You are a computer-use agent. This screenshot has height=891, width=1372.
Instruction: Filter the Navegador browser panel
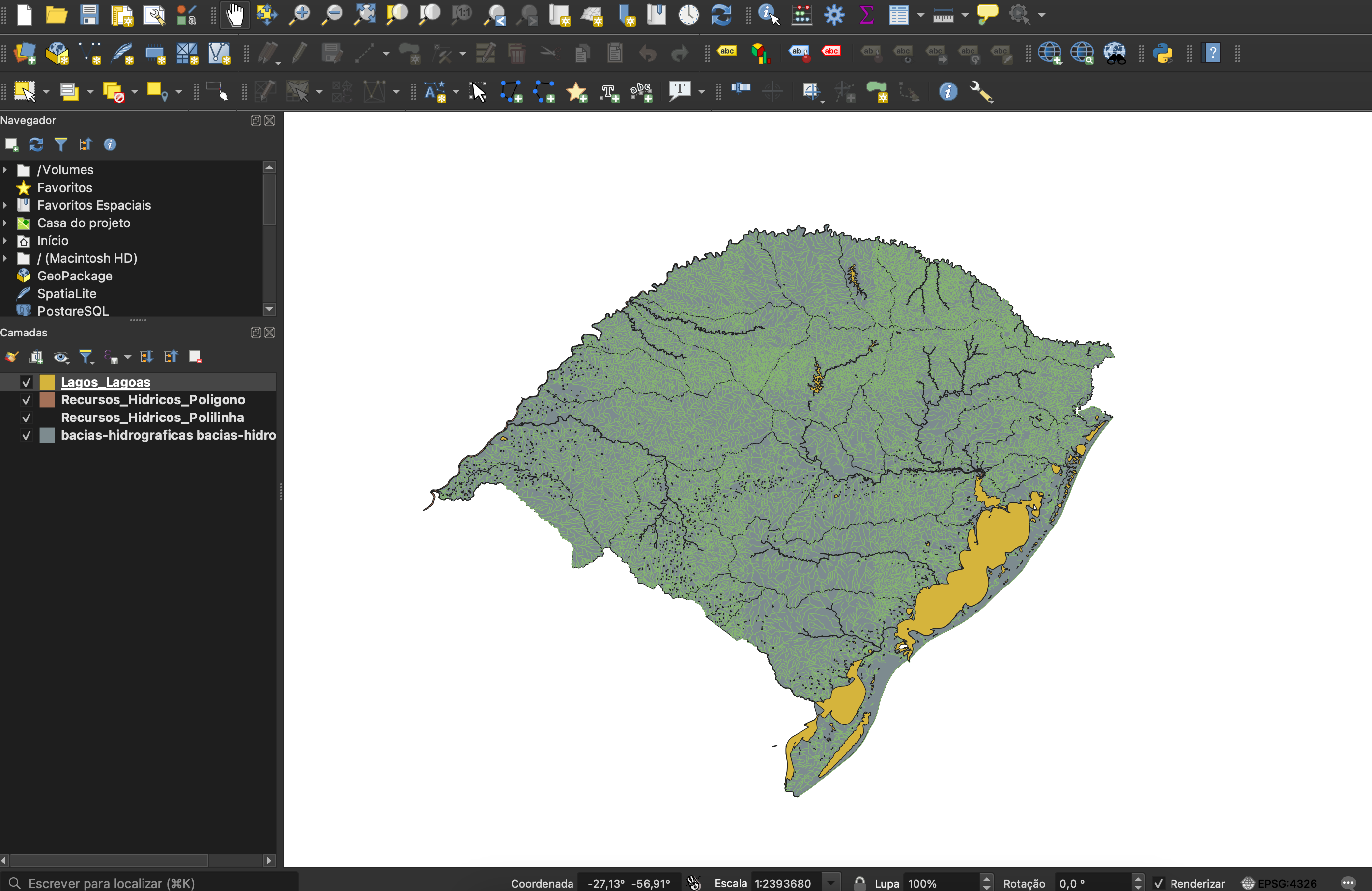(x=60, y=145)
